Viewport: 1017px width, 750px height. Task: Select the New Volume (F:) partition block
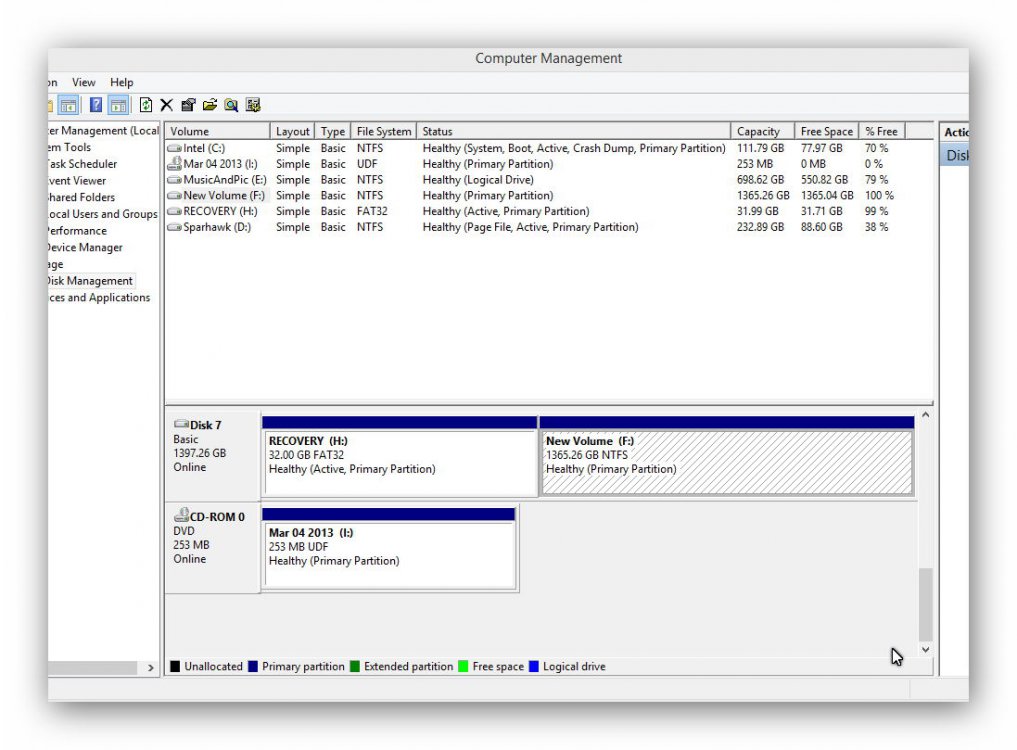[x=727, y=457]
